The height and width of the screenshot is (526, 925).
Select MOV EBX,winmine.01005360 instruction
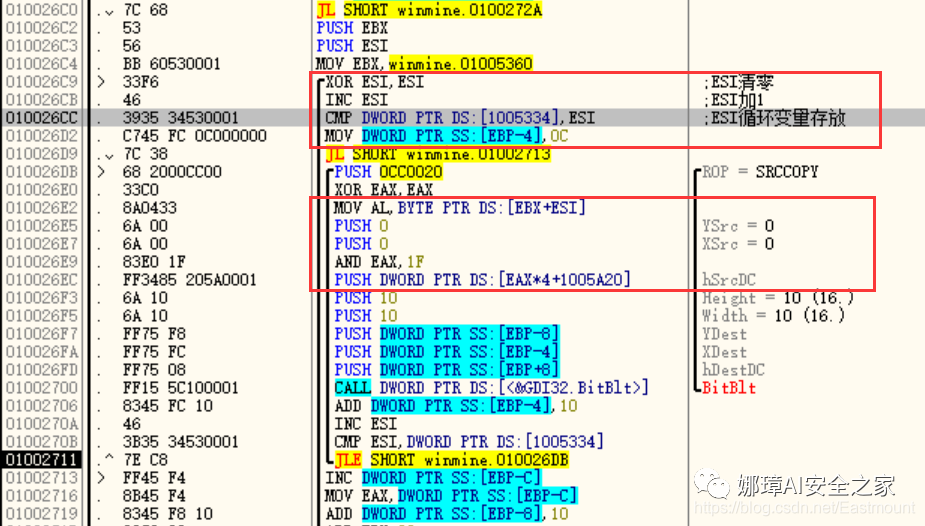pos(424,64)
